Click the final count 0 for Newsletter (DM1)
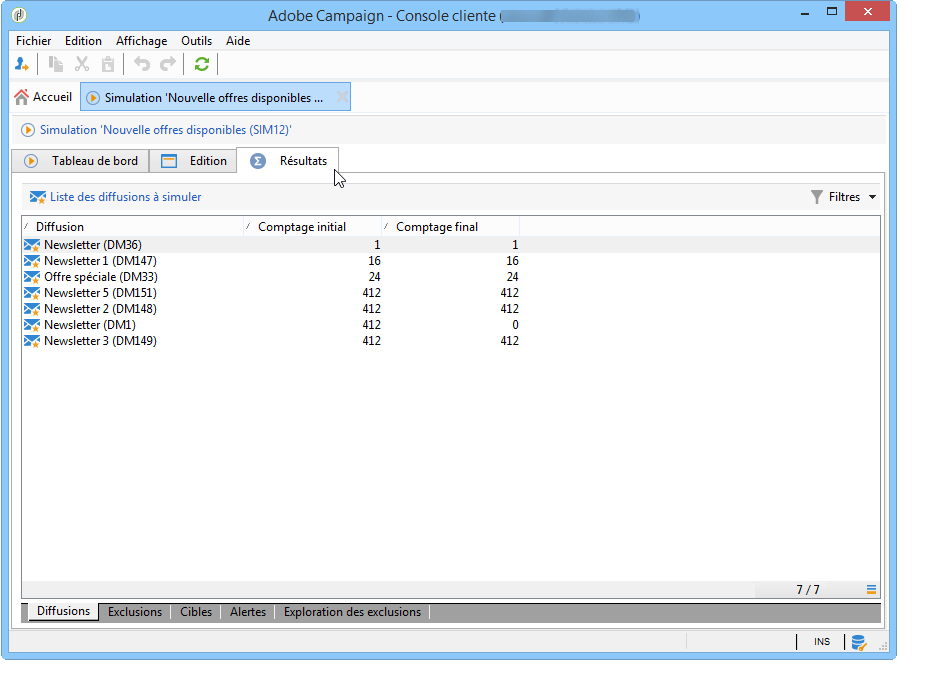 pyautogui.click(x=515, y=325)
